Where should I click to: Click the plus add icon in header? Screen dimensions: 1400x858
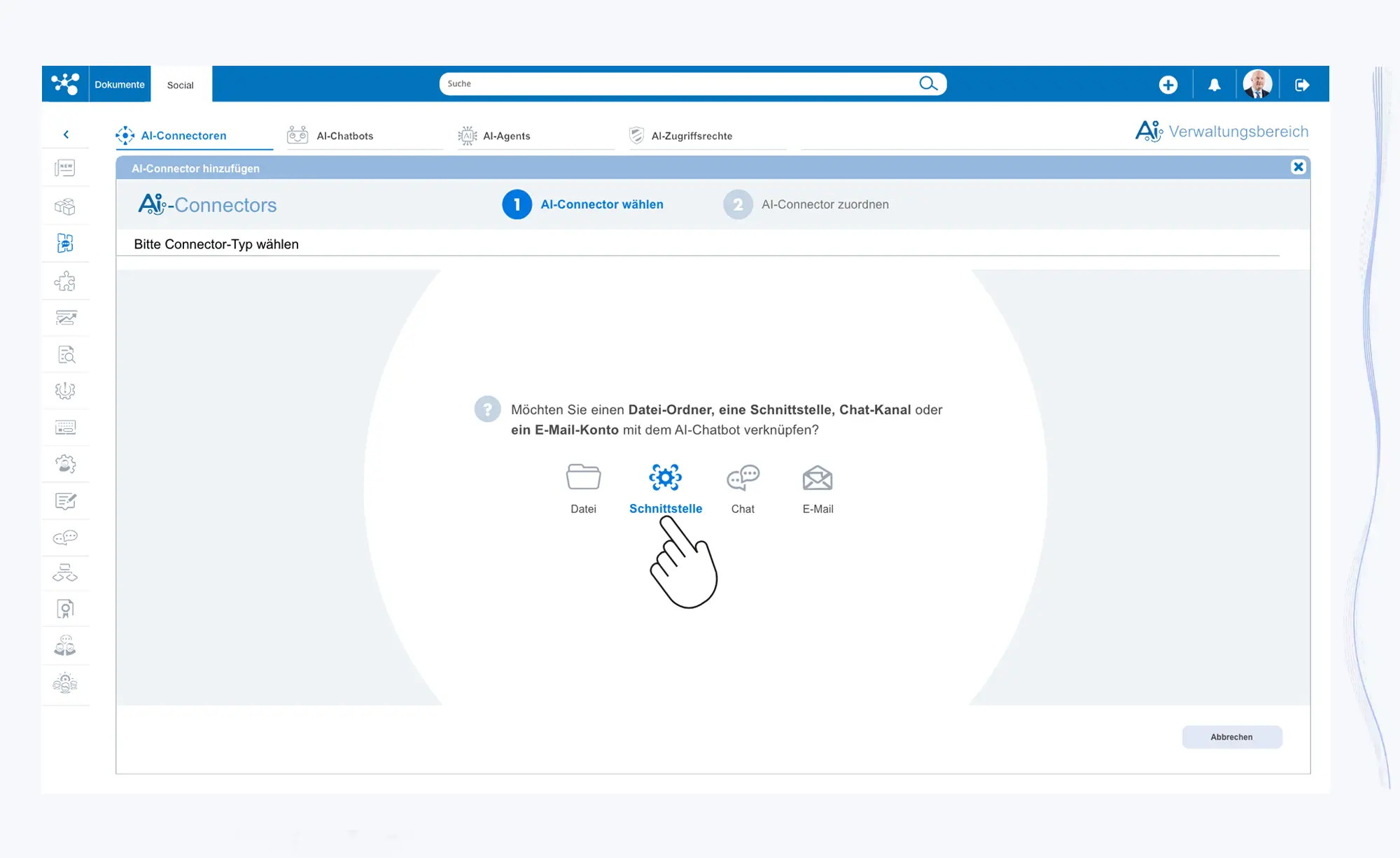pyautogui.click(x=1168, y=85)
